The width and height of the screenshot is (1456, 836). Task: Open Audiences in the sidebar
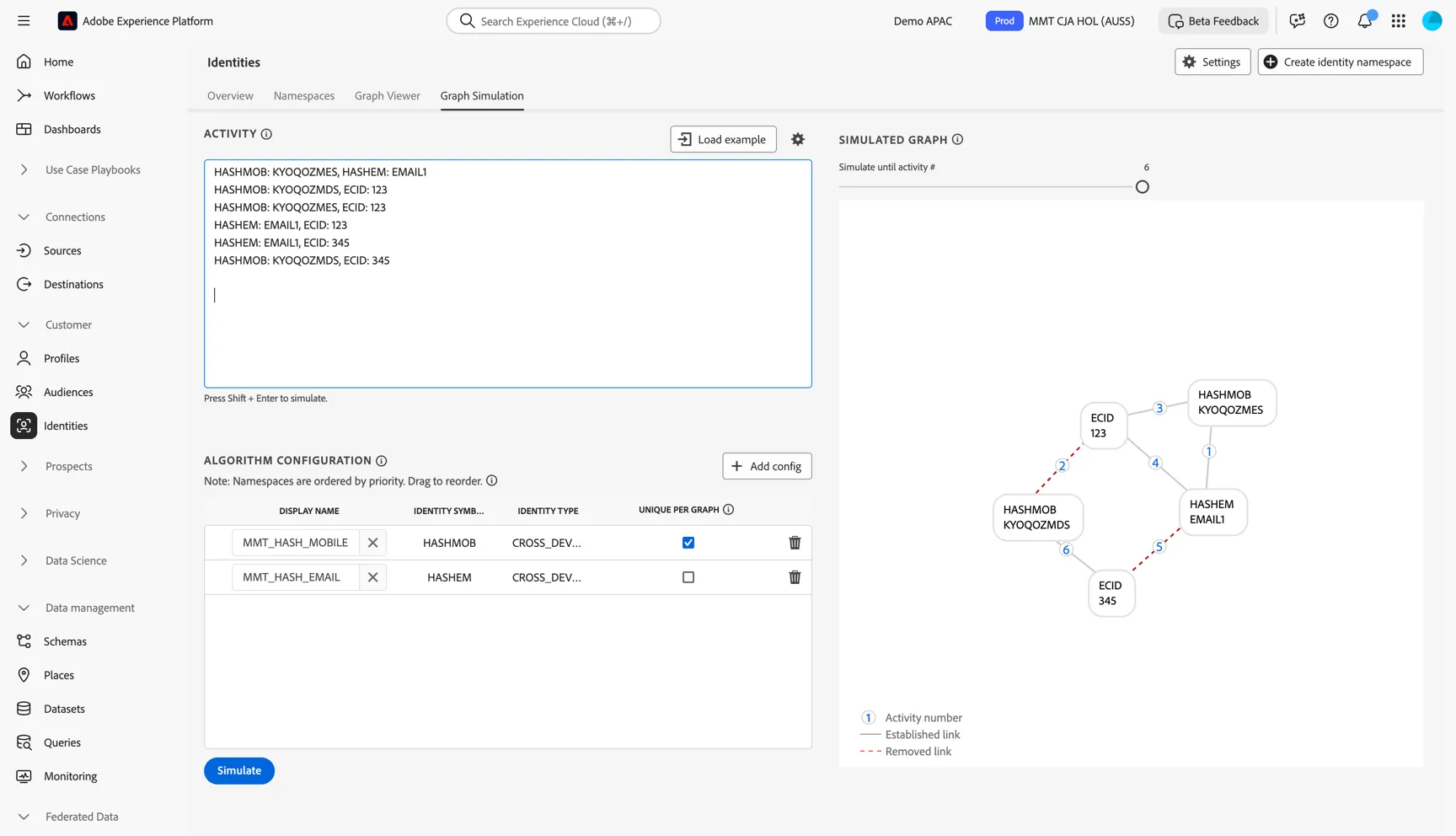68,392
